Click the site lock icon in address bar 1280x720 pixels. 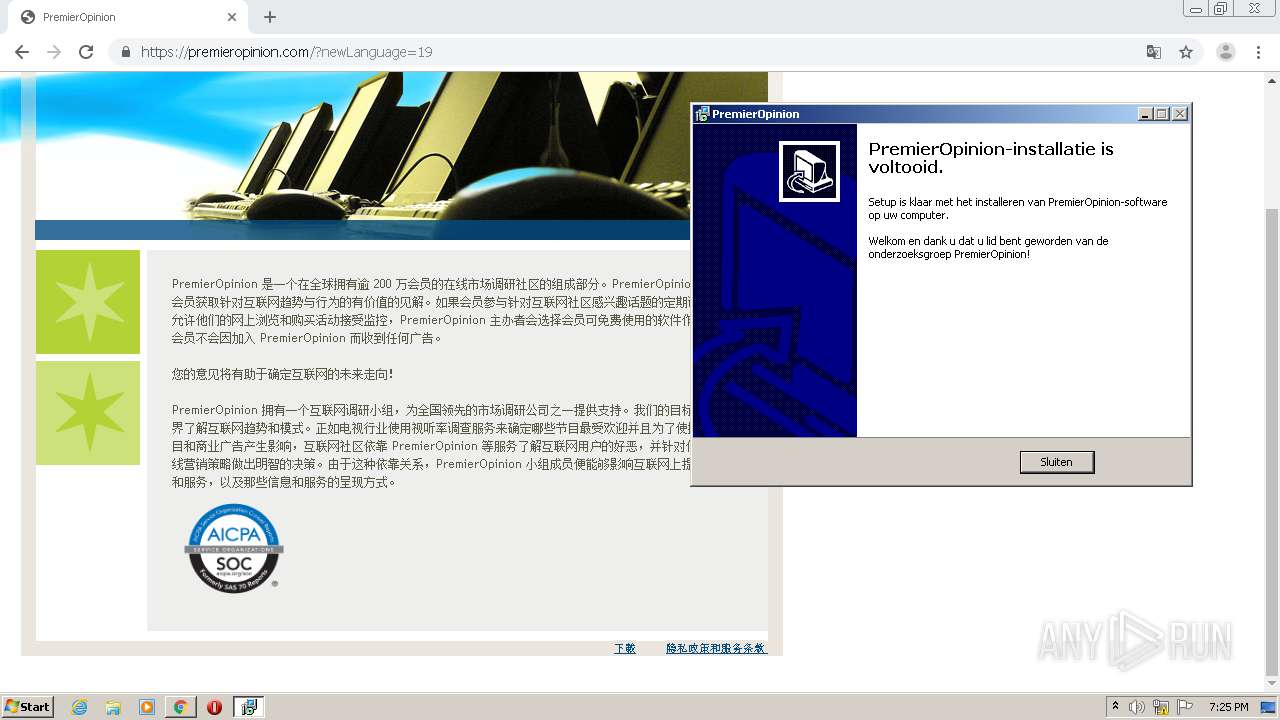click(x=126, y=52)
